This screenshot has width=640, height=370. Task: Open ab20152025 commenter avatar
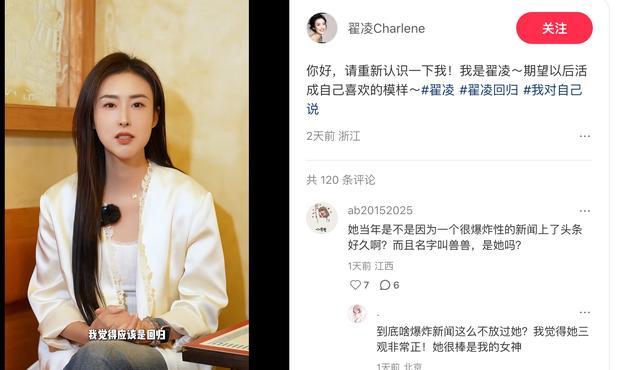pos(322,218)
